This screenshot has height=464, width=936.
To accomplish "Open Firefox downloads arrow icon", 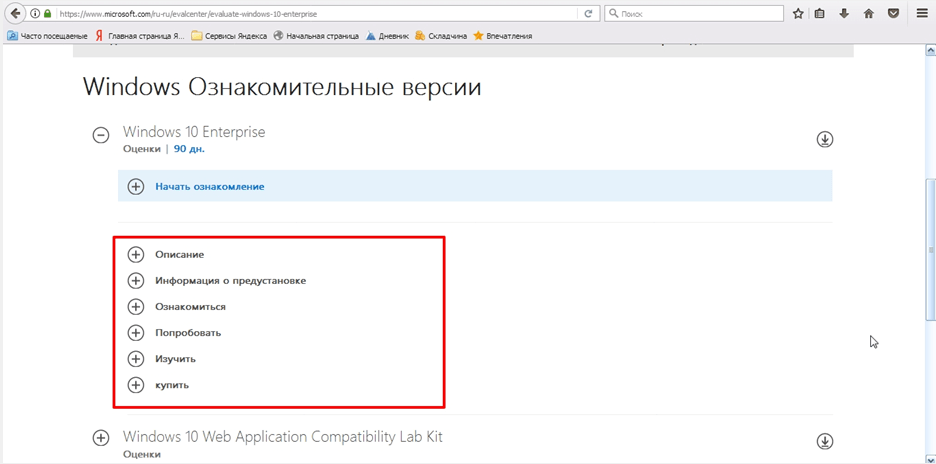I will (x=845, y=14).
